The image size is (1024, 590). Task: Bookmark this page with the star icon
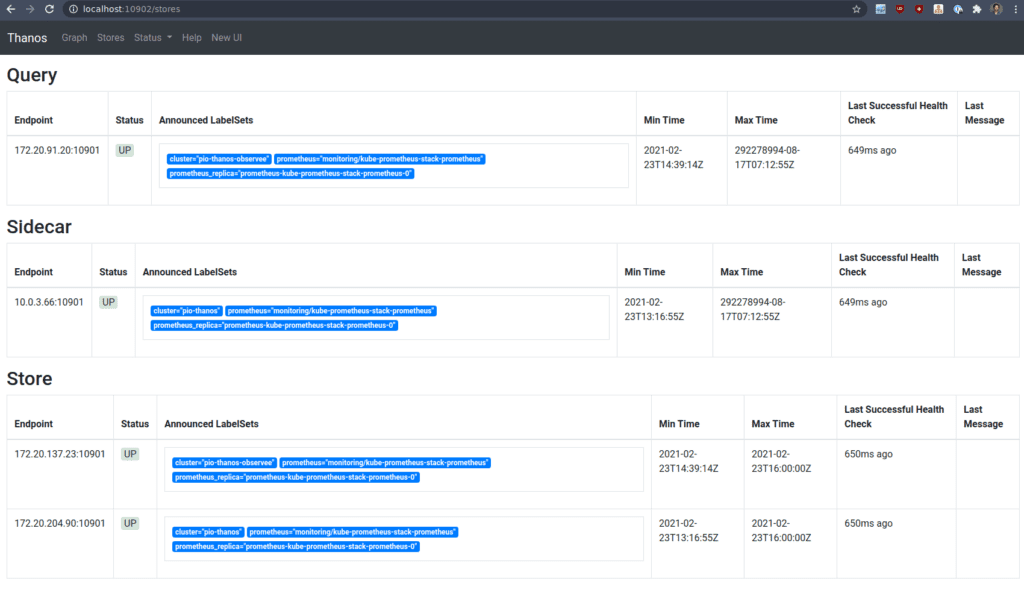pyautogui.click(x=855, y=9)
